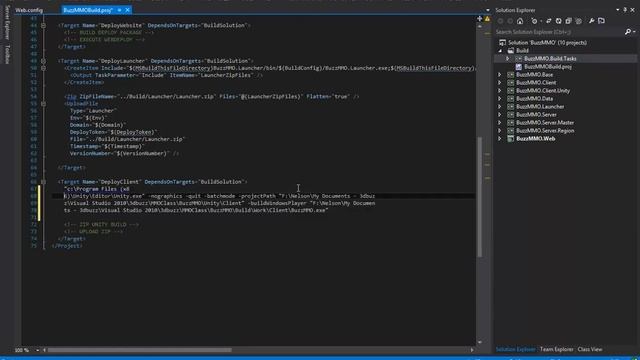Click the Forward arrow in Solution Explorer toolbar
Viewport: 640px width, 360px height.
click(x=510, y=21)
